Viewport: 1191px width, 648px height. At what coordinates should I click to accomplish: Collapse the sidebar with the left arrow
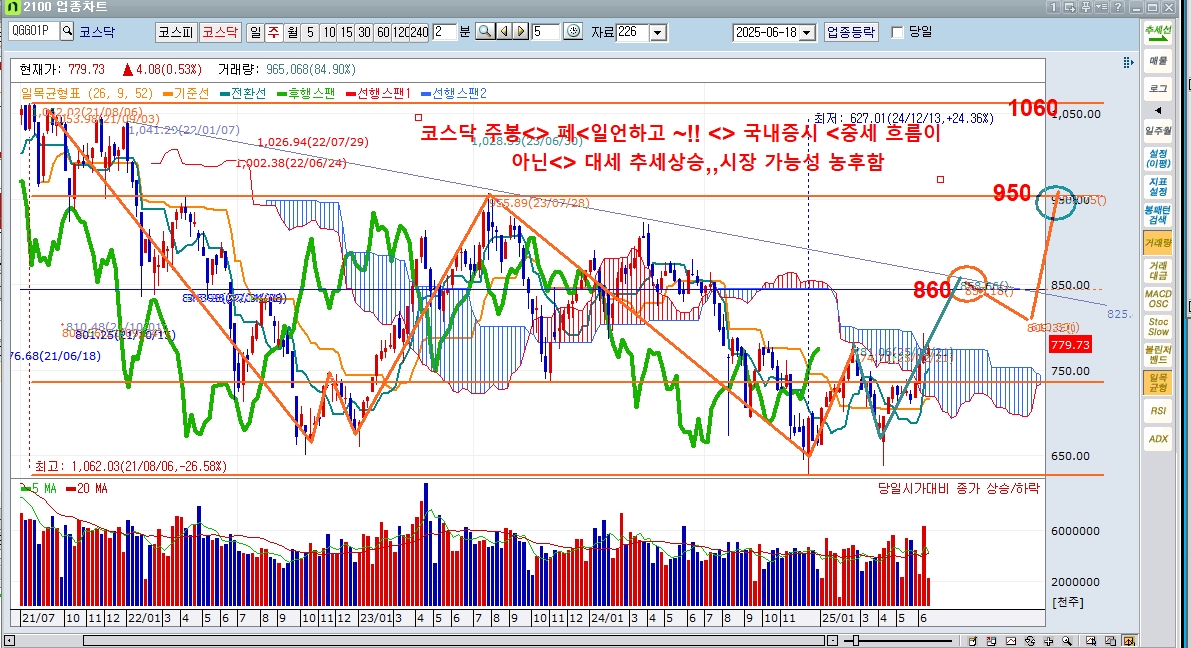(x=1158, y=110)
